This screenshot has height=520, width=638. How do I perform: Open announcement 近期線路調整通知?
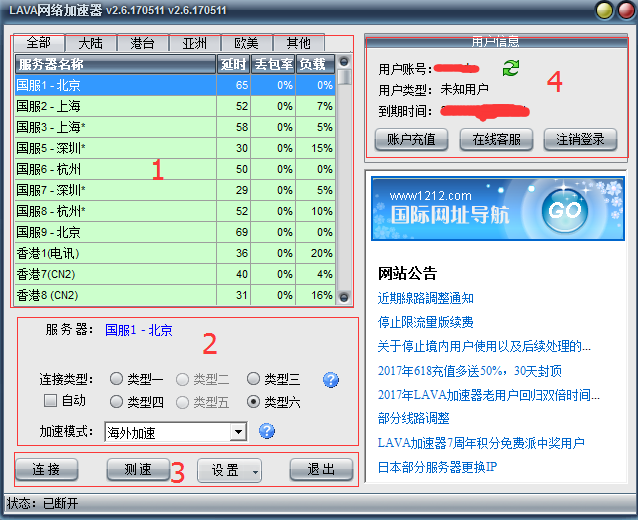click(x=426, y=298)
